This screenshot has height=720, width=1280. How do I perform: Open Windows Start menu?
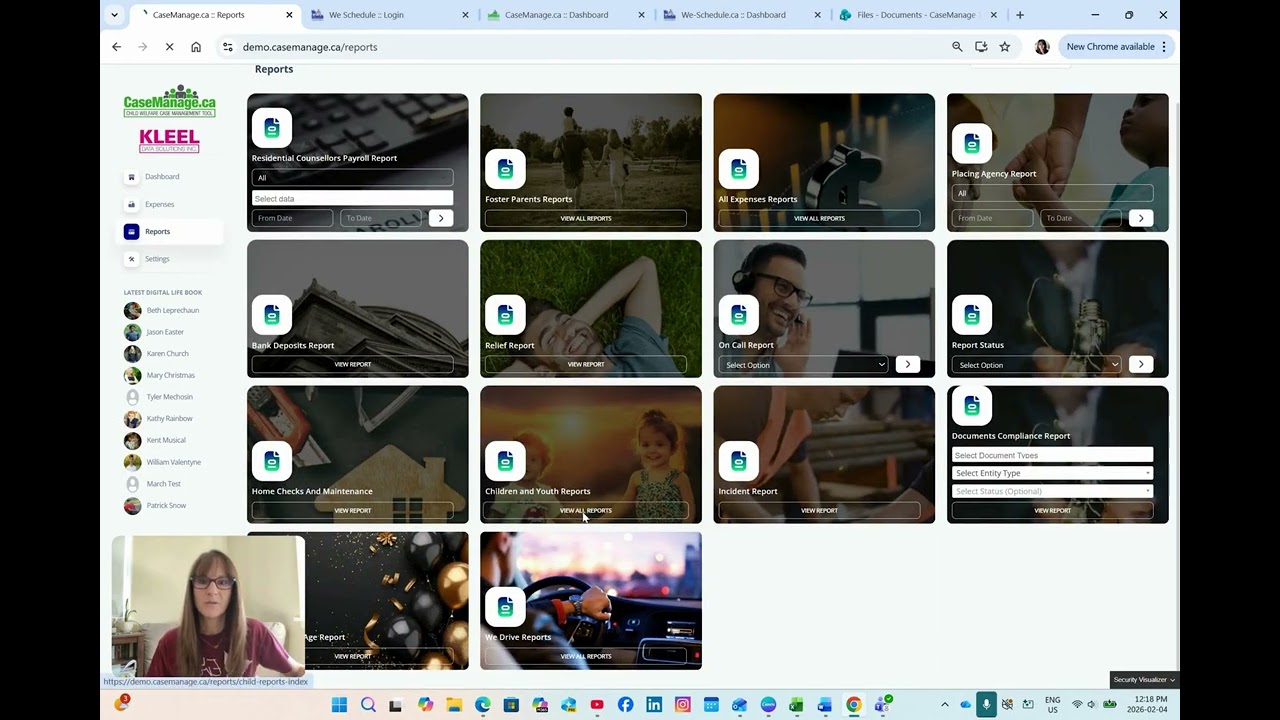click(339, 705)
